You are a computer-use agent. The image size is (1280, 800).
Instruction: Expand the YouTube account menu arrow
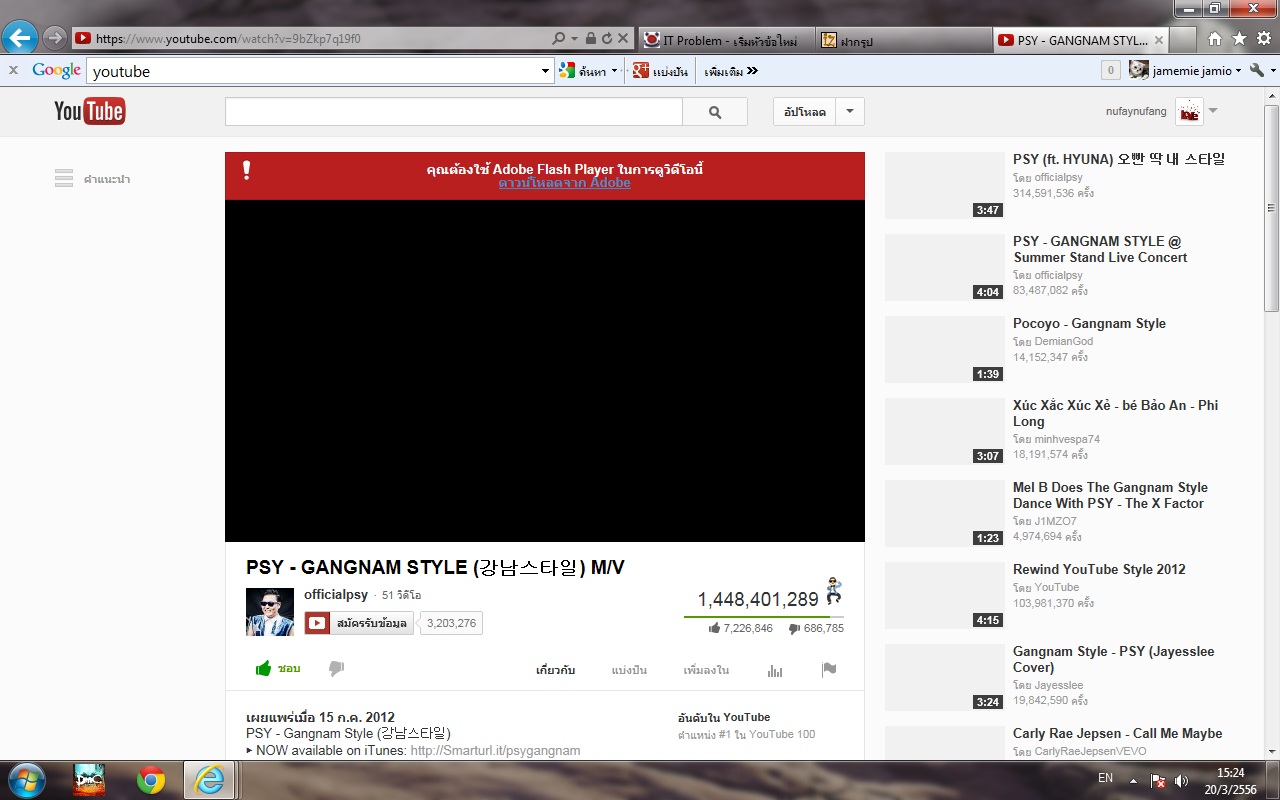[1213, 111]
